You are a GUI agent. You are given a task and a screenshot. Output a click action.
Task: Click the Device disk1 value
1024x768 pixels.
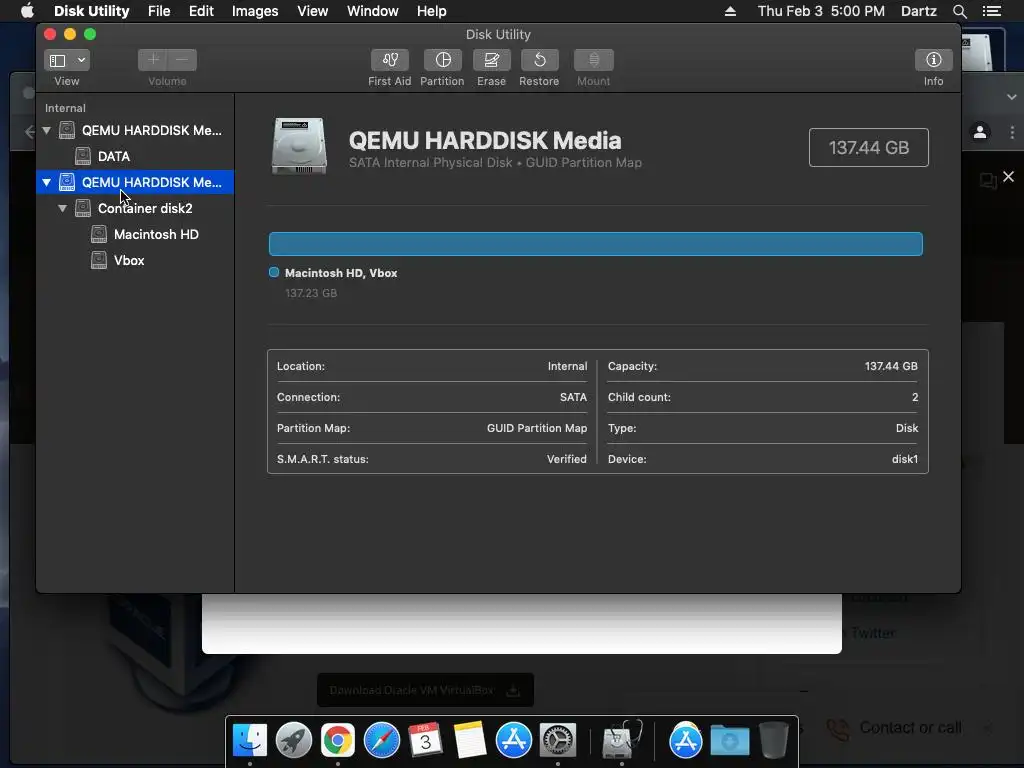tap(904, 459)
